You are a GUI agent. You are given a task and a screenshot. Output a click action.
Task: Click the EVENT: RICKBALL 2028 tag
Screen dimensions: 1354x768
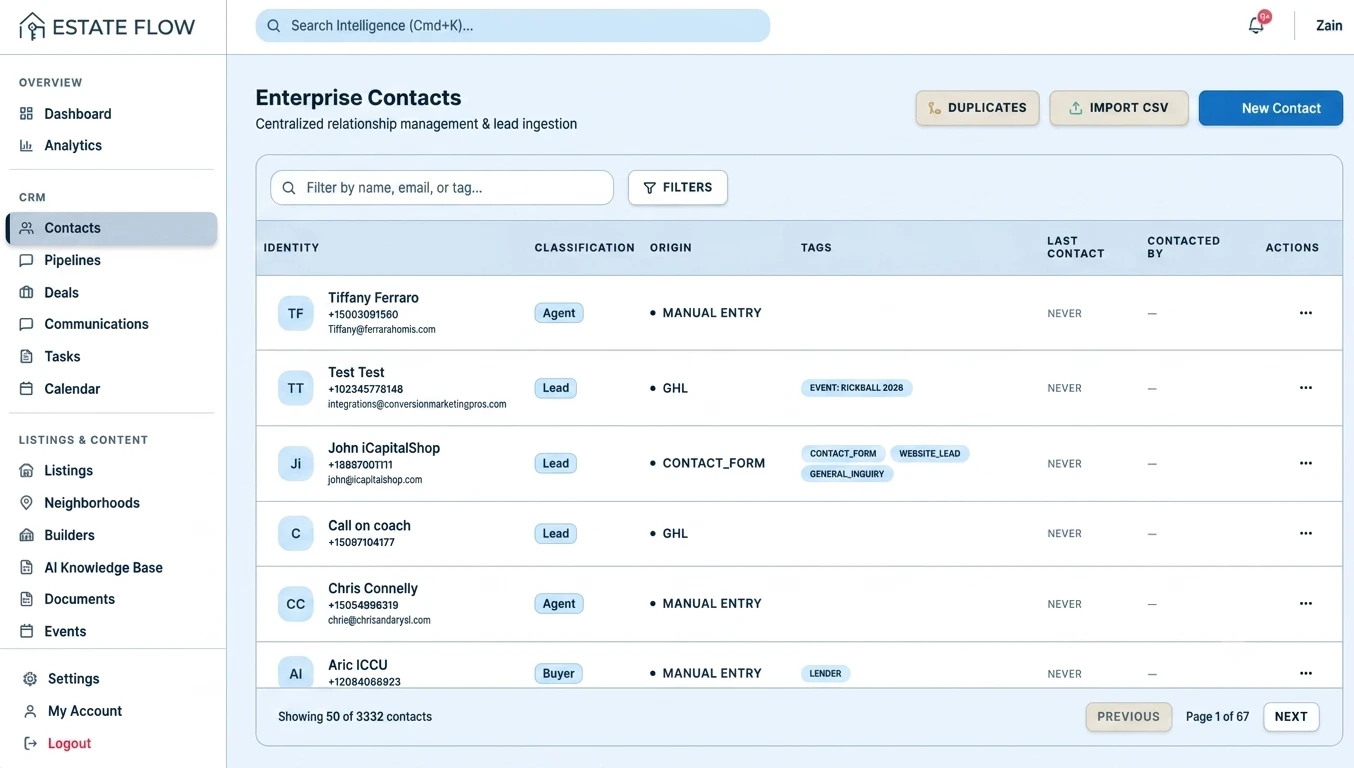[x=856, y=388]
